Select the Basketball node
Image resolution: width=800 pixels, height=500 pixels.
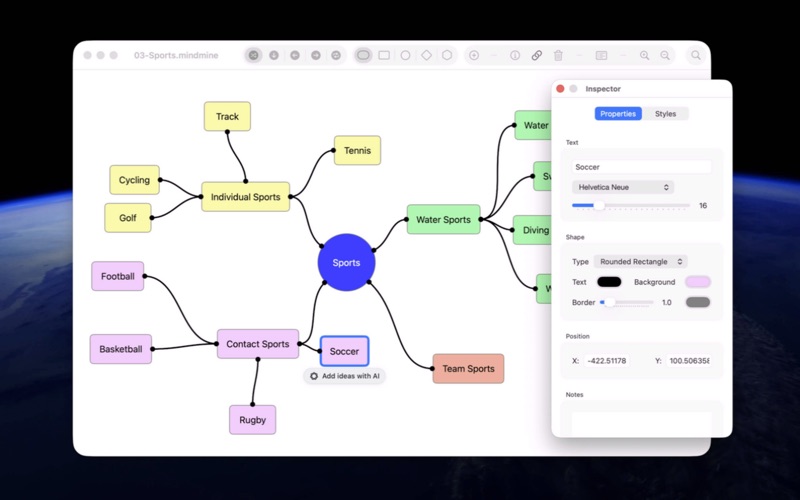[121, 349]
